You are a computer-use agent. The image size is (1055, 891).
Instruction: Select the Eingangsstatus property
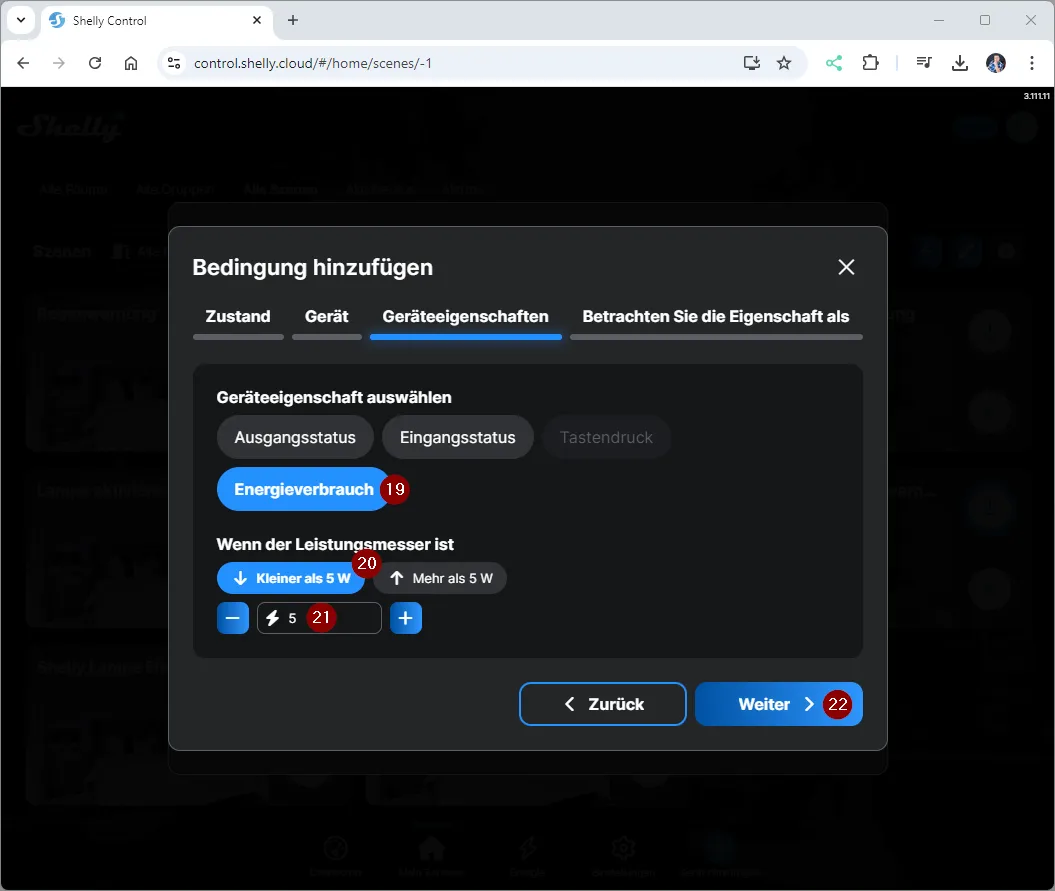pos(457,437)
